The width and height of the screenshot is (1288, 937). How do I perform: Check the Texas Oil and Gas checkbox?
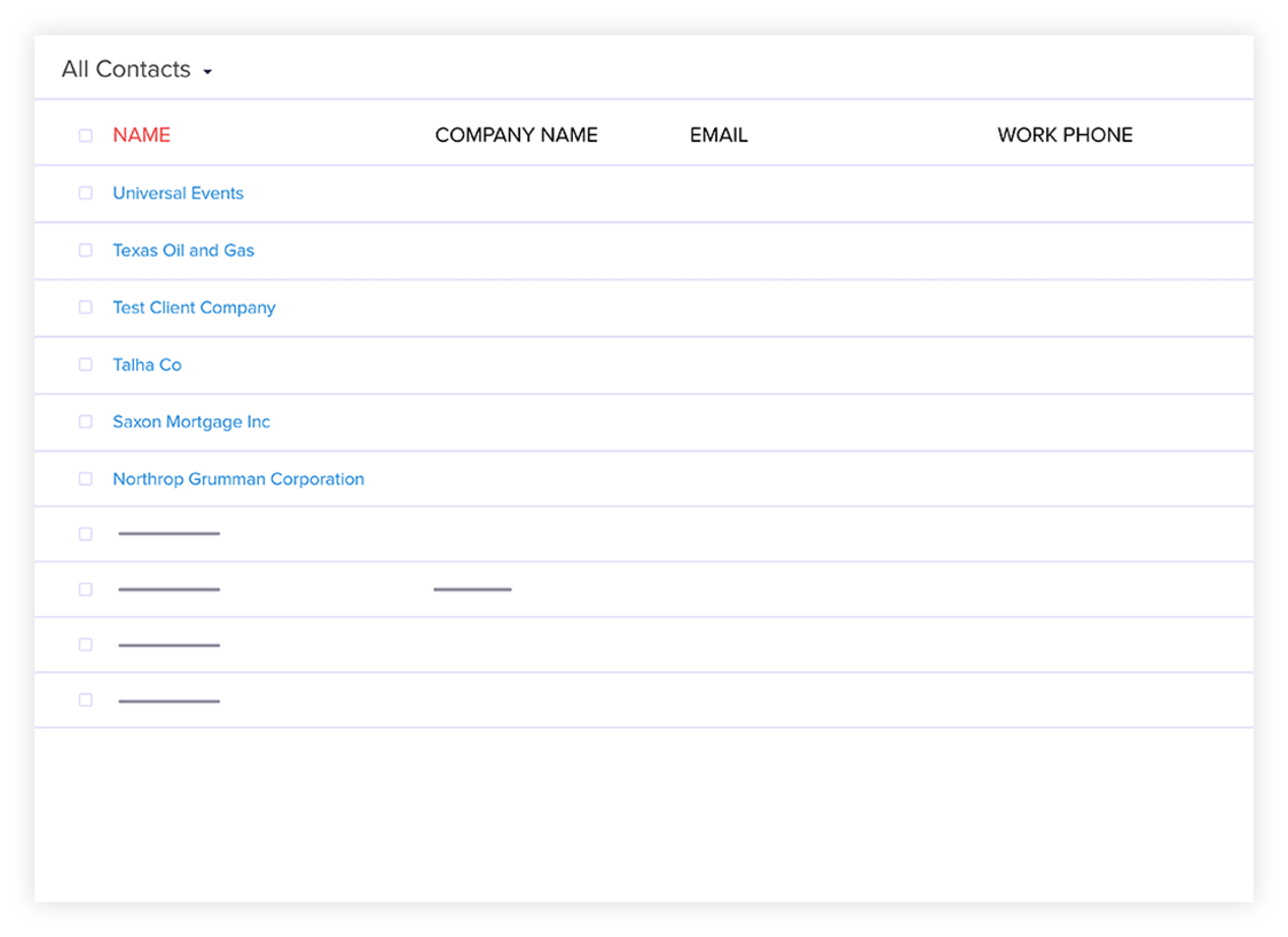pos(85,250)
